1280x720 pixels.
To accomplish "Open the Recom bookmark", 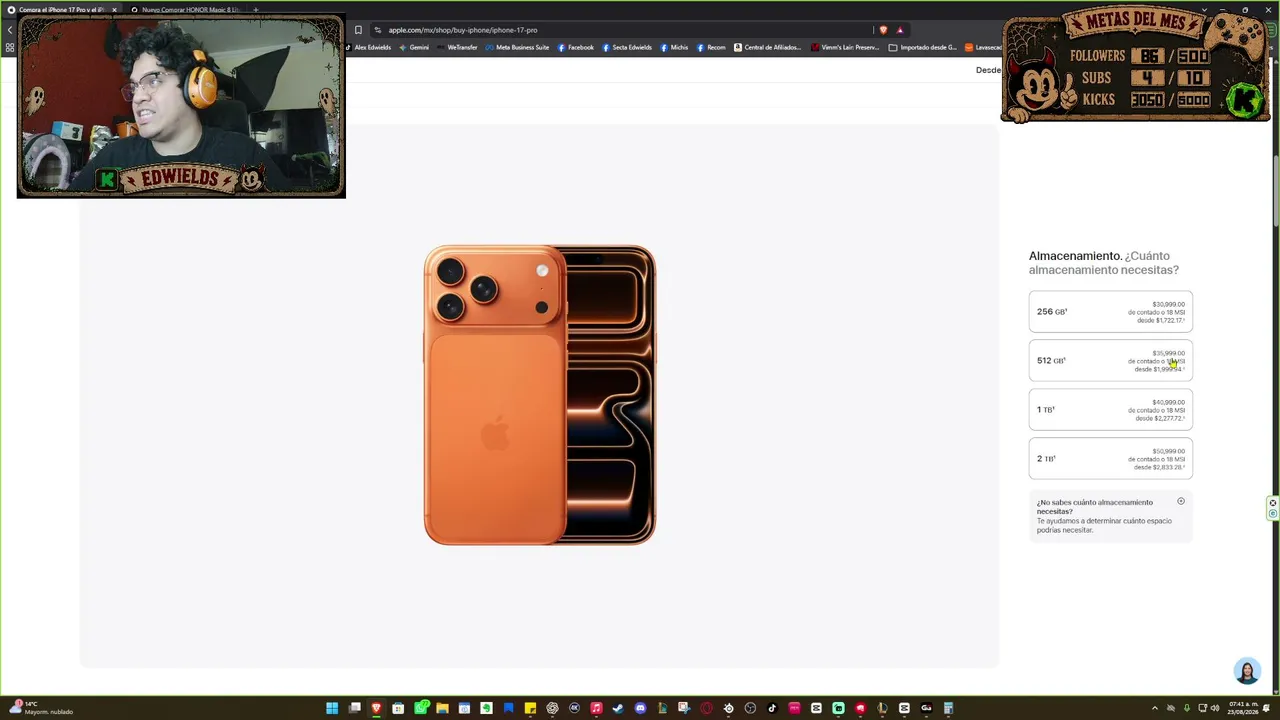I will [711, 47].
